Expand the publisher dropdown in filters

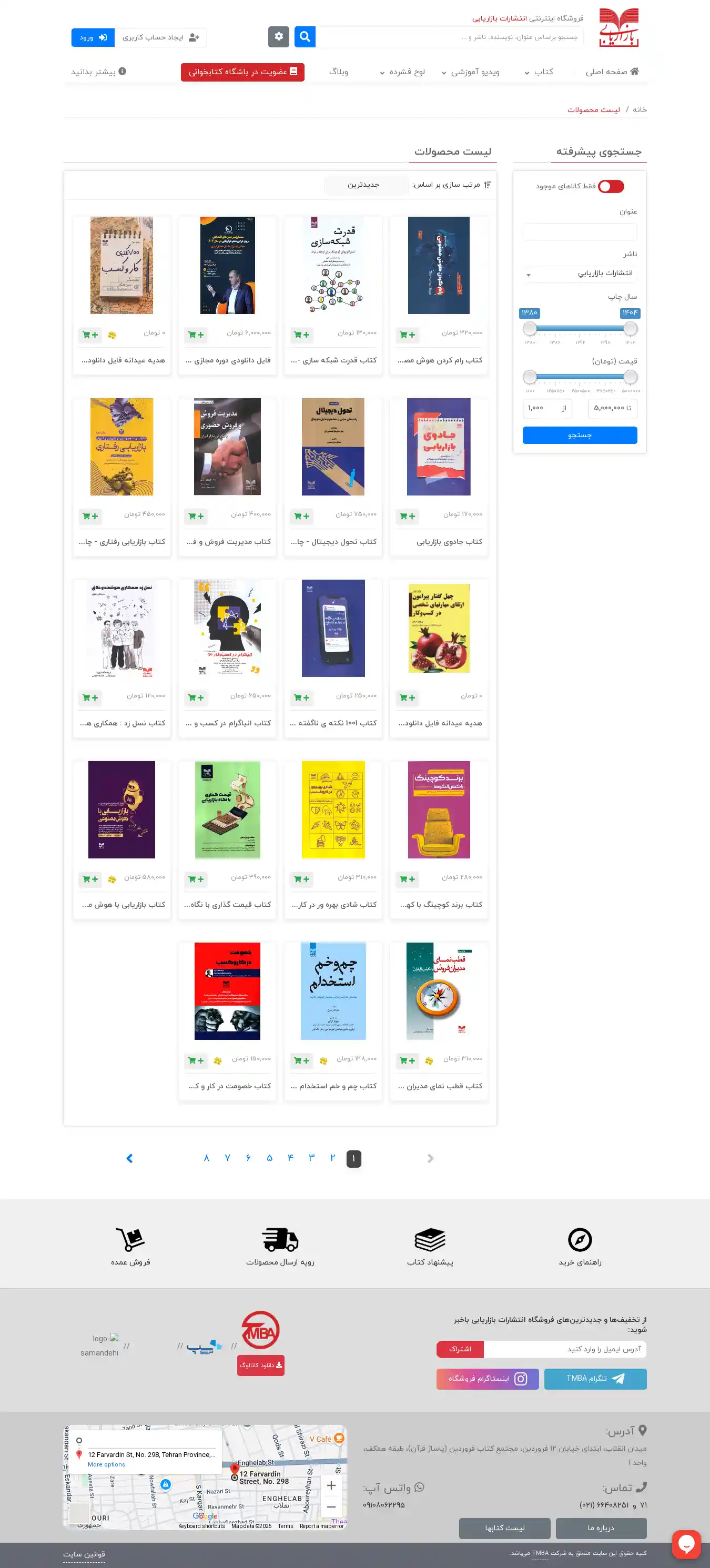coord(580,274)
